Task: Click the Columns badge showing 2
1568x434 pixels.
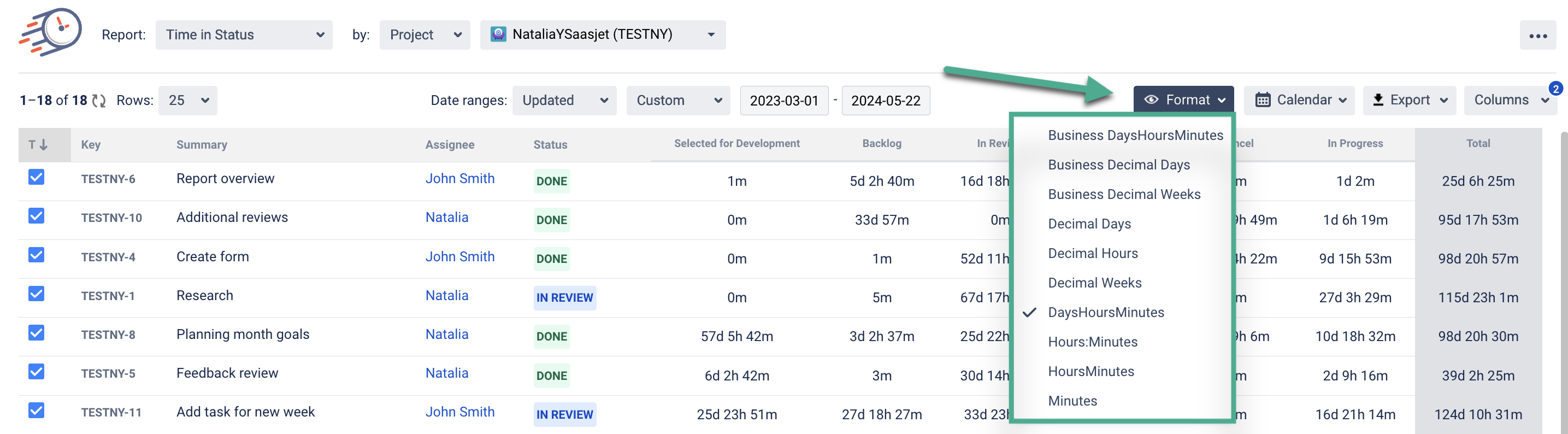Action: tap(1555, 89)
